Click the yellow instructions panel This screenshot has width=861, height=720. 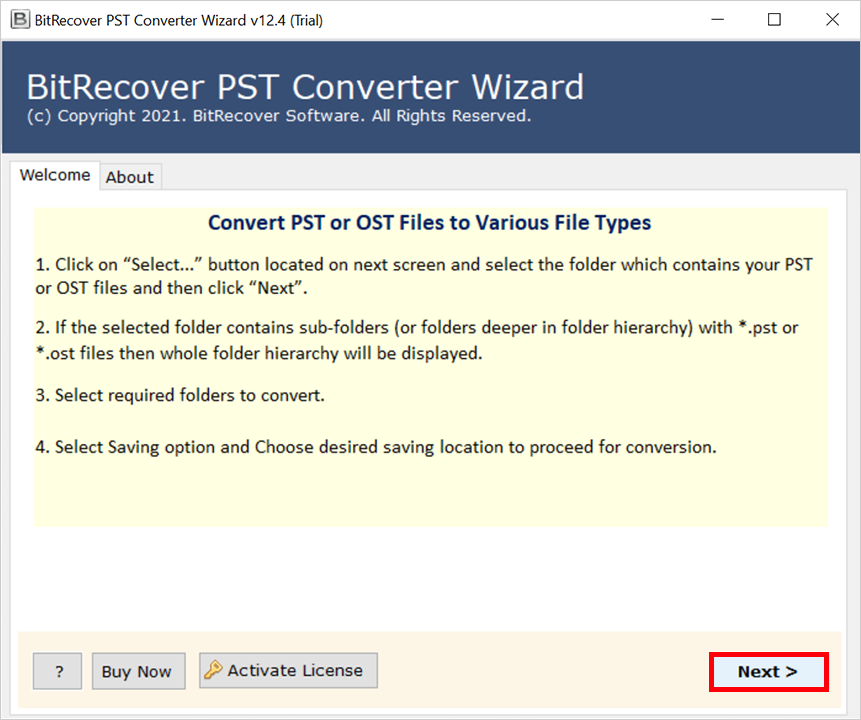coord(430,360)
